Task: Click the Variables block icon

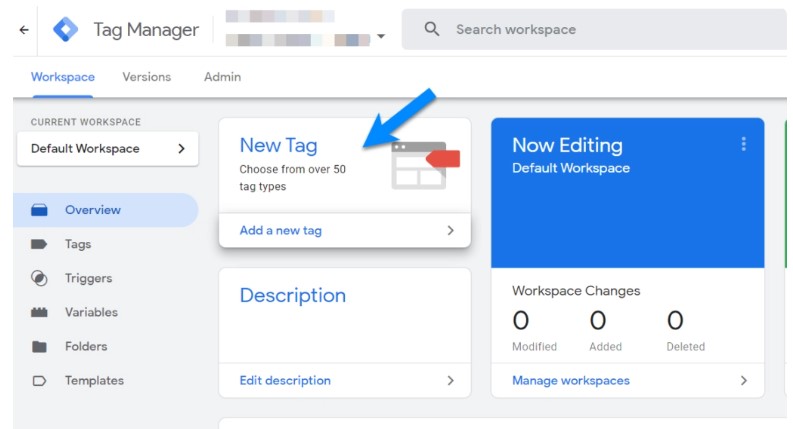Action: pyautogui.click(x=39, y=312)
